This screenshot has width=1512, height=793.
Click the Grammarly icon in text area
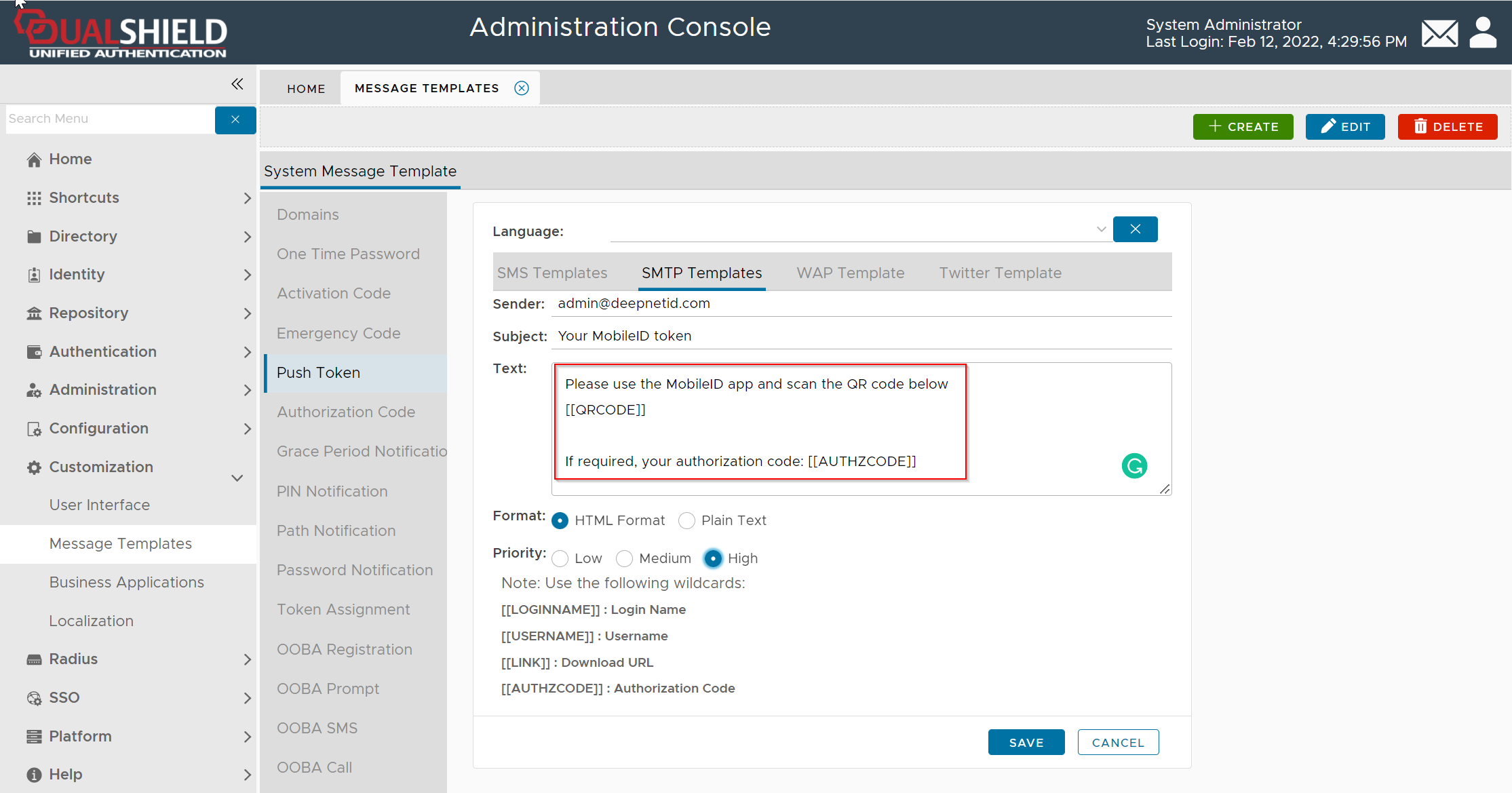pyautogui.click(x=1134, y=466)
